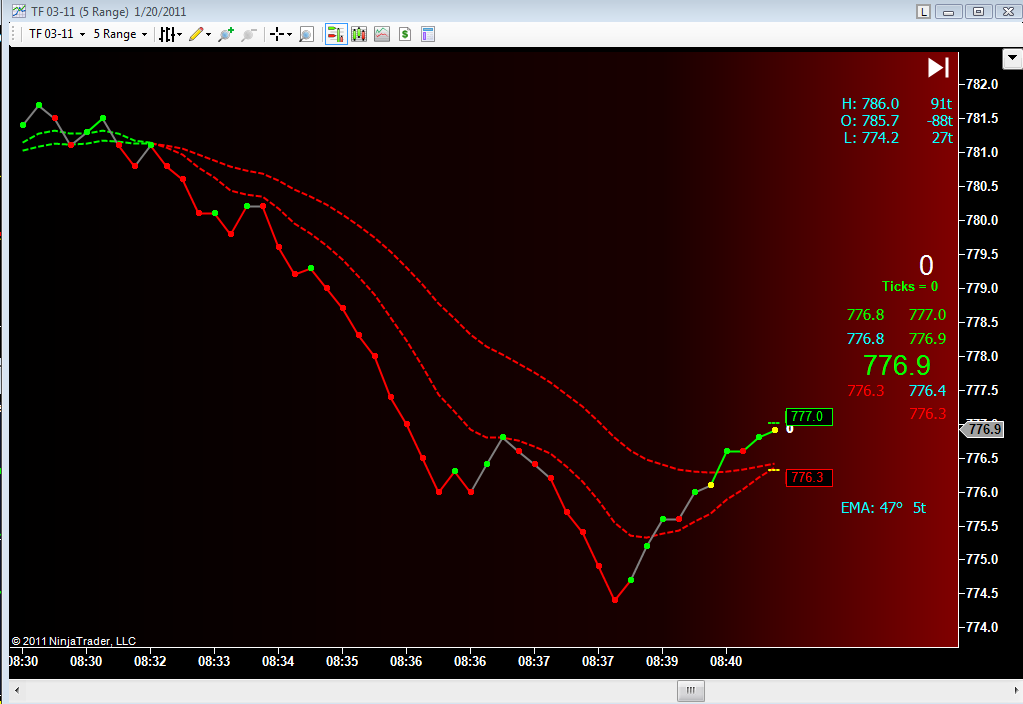Click the 08:35 time axis label
This screenshot has width=1023, height=704.
(x=342, y=661)
